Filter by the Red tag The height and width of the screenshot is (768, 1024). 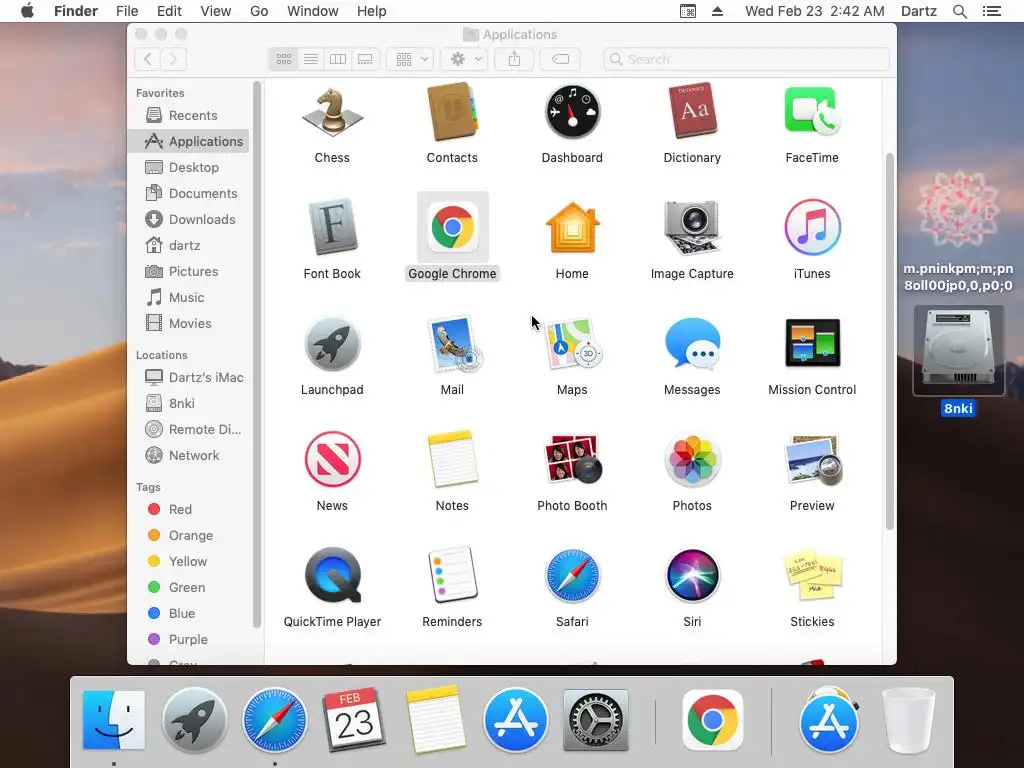pos(188,509)
